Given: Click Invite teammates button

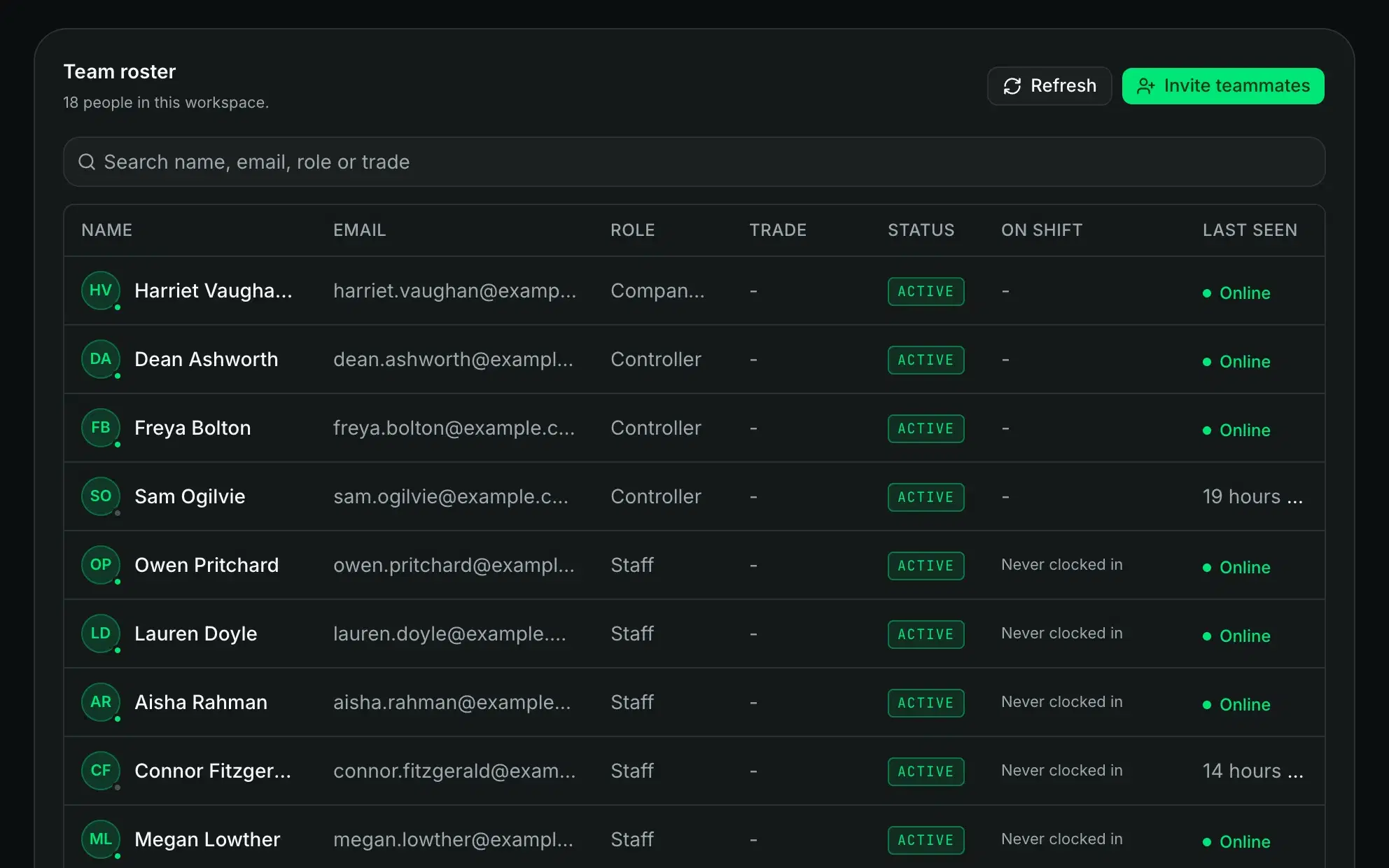Looking at the screenshot, I should point(1223,86).
